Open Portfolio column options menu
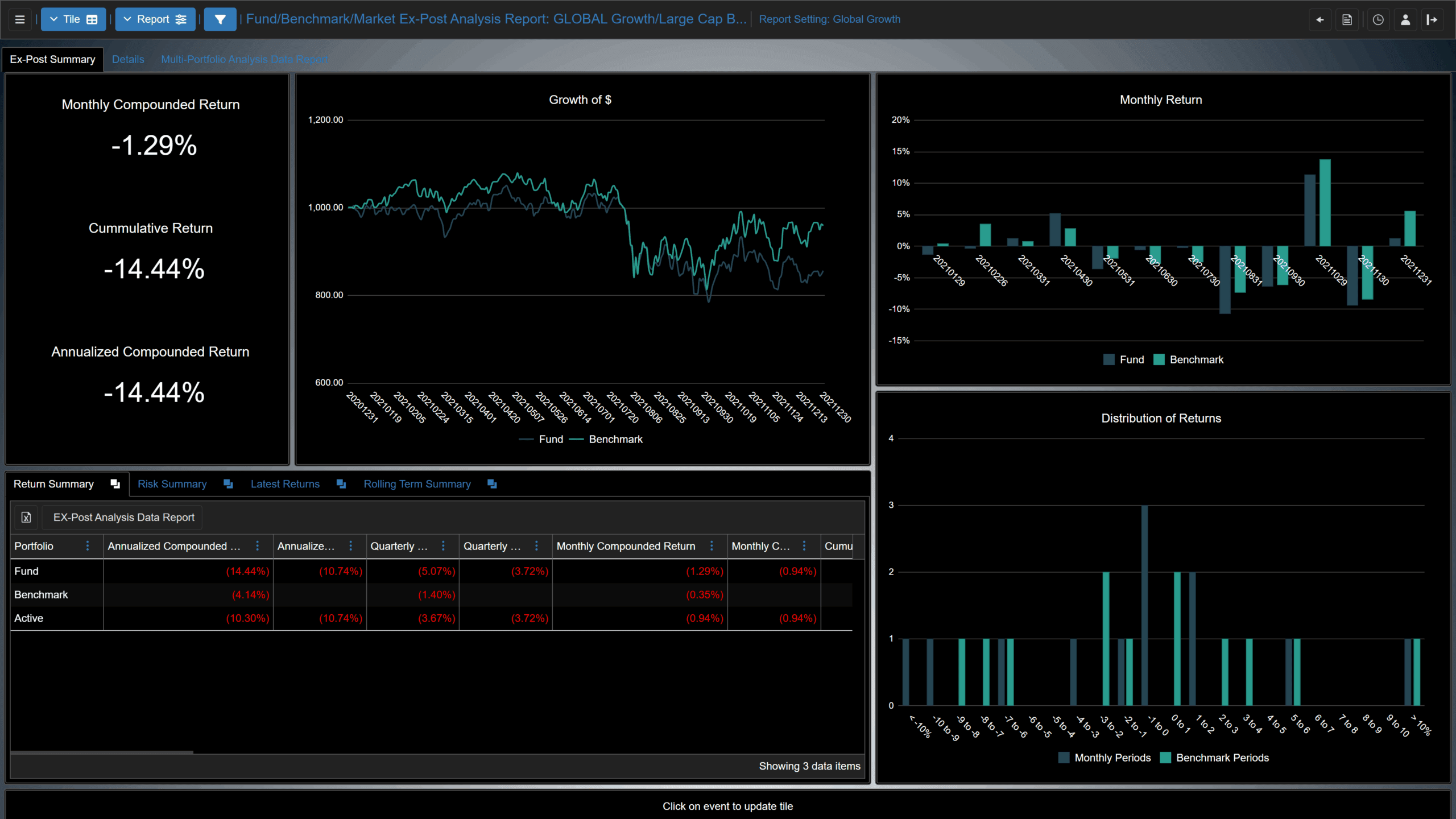 tap(88, 546)
